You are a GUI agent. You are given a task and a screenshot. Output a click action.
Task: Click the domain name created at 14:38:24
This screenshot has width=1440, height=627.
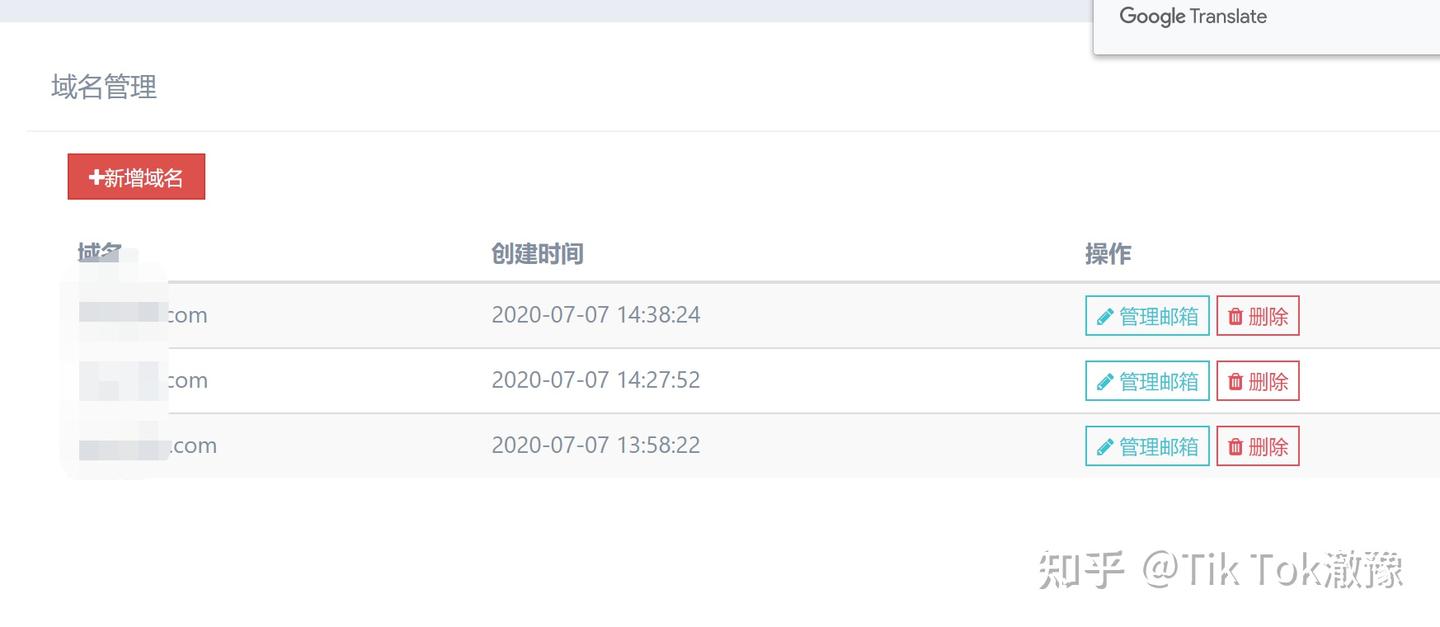tap(143, 315)
